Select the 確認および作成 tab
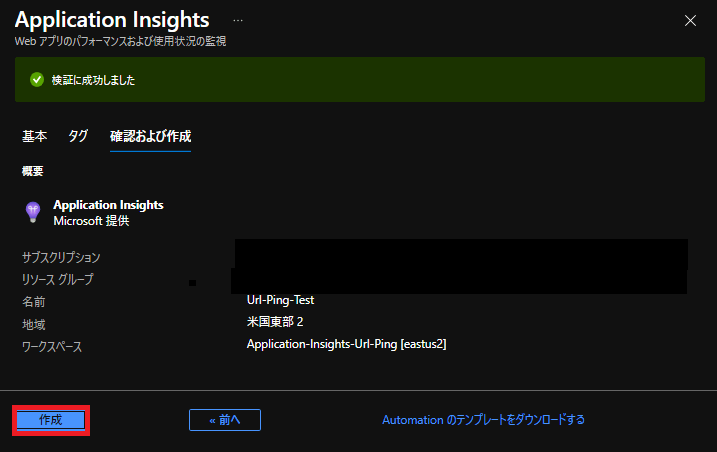 pyautogui.click(x=150, y=136)
